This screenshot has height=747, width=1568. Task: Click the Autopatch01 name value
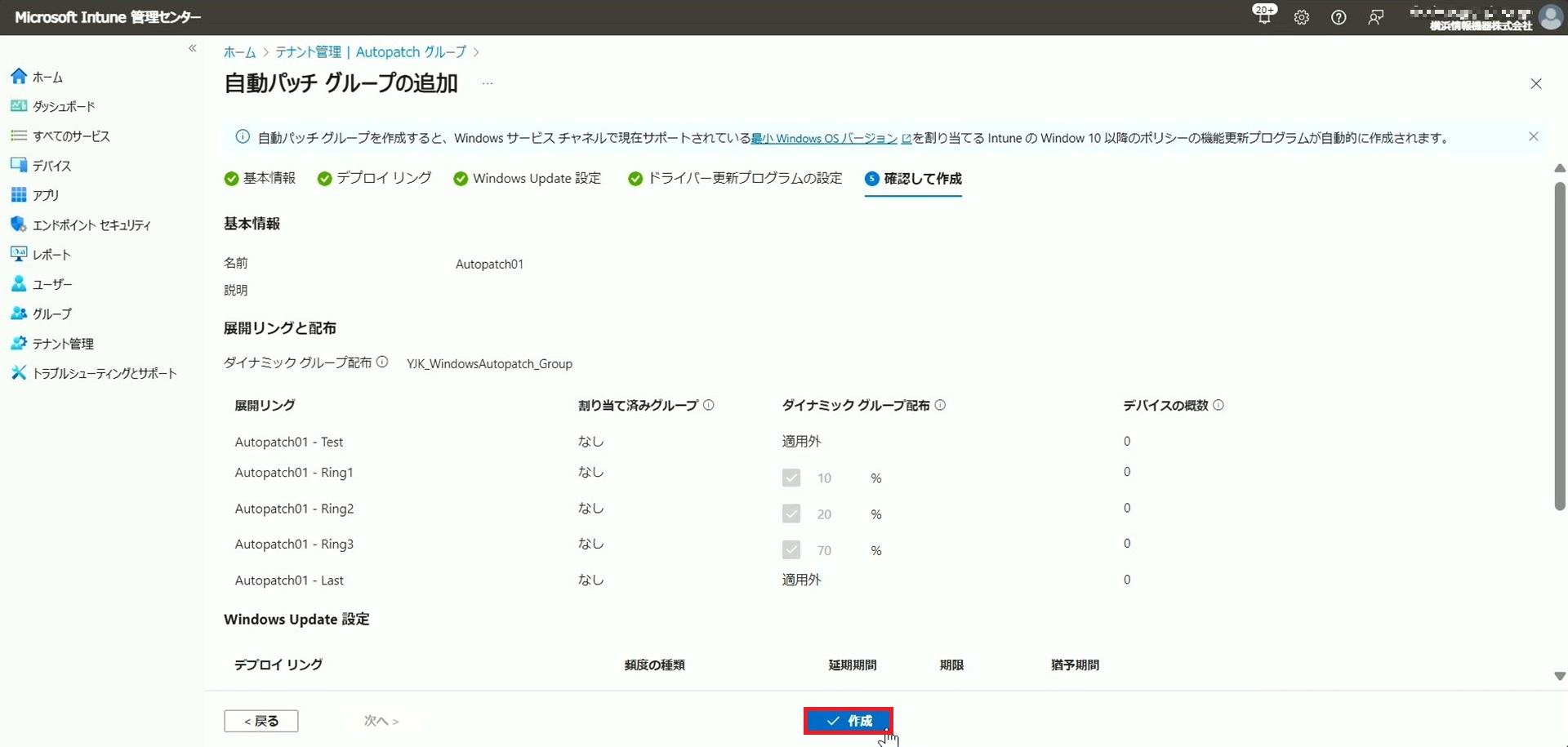(x=489, y=264)
